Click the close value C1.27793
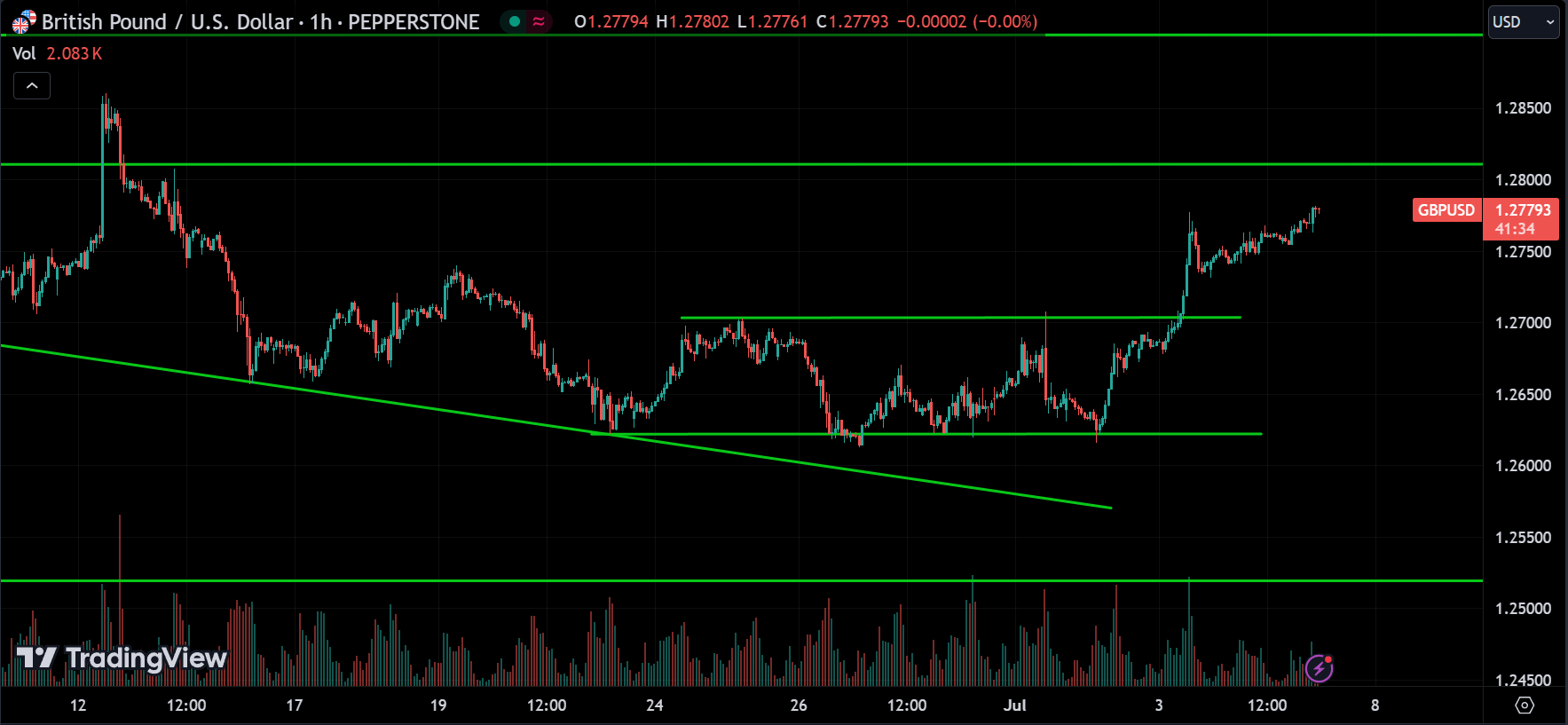Screen dimensions: 1568x725 pyautogui.click(x=852, y=21)
